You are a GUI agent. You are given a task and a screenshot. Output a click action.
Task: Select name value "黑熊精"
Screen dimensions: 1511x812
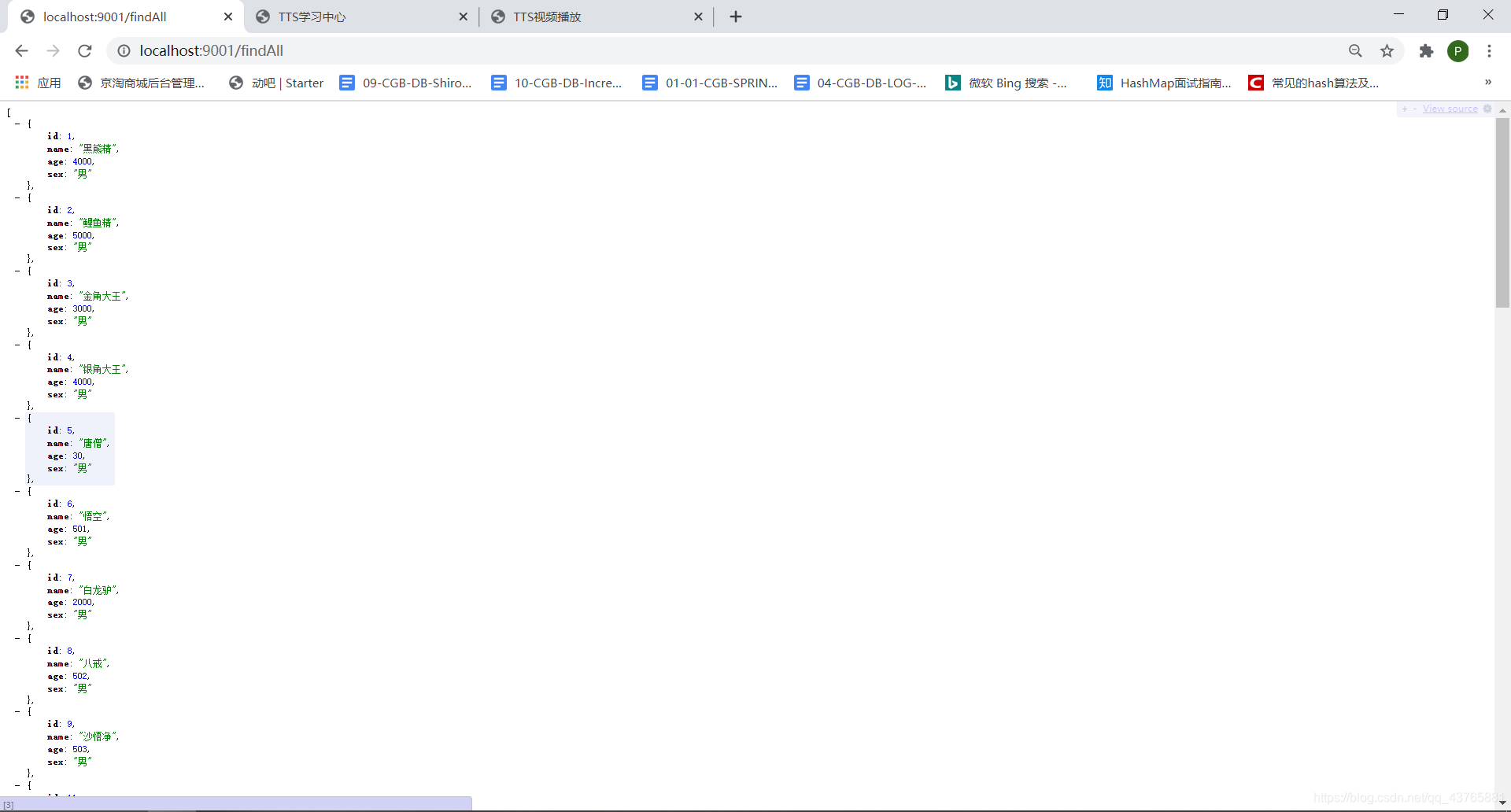(97, 149)
